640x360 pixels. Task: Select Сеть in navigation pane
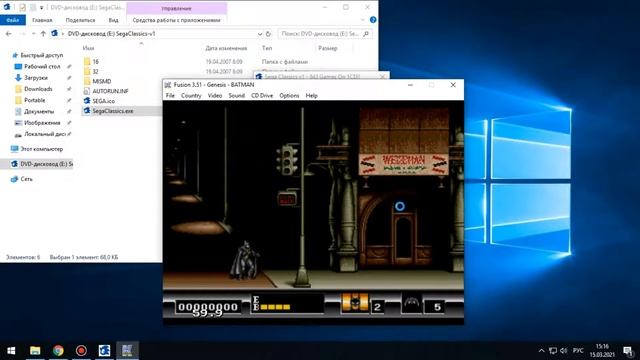[26, 179]
